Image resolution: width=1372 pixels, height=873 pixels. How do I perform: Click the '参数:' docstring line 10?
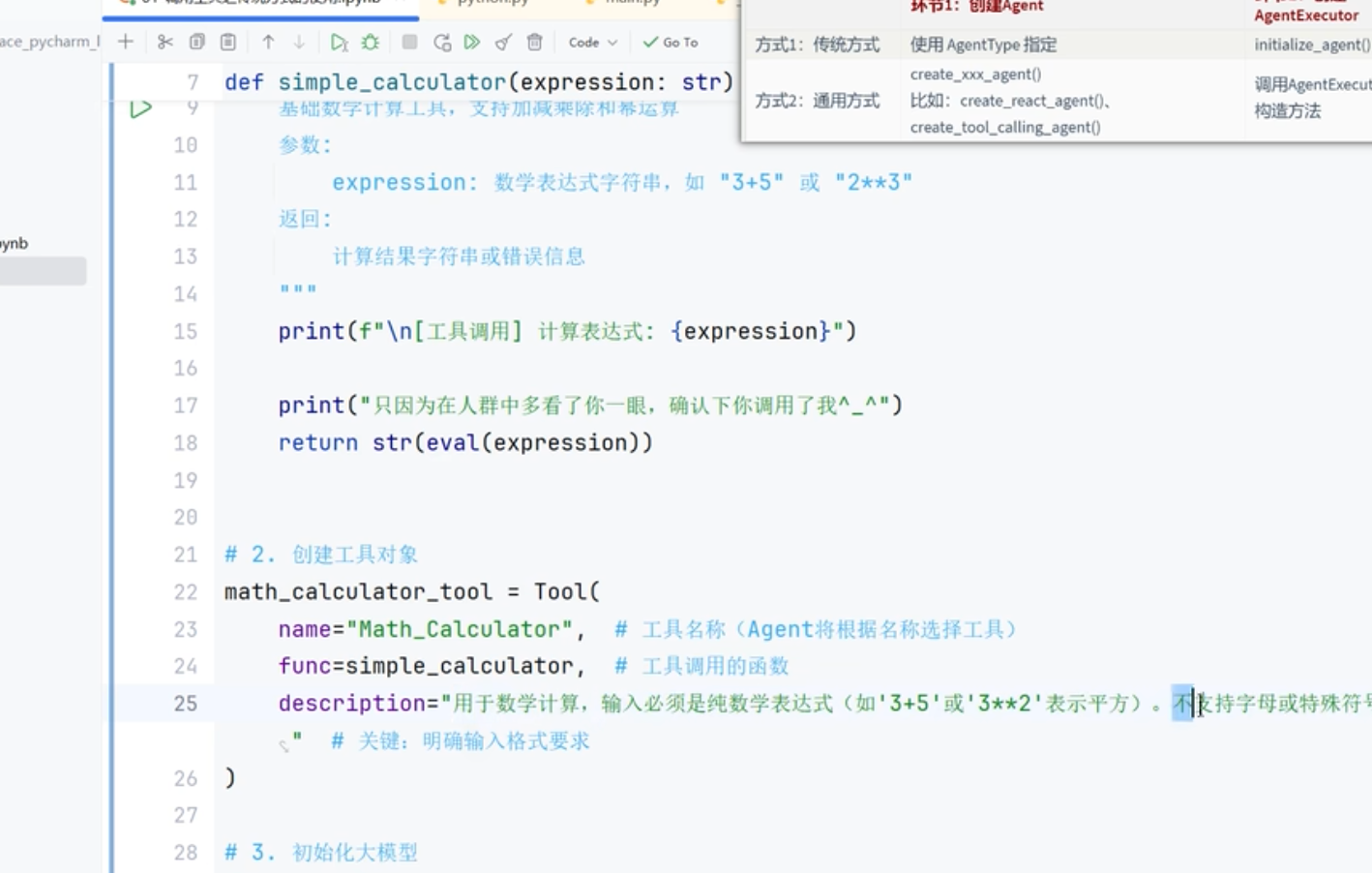pos(306,145)
